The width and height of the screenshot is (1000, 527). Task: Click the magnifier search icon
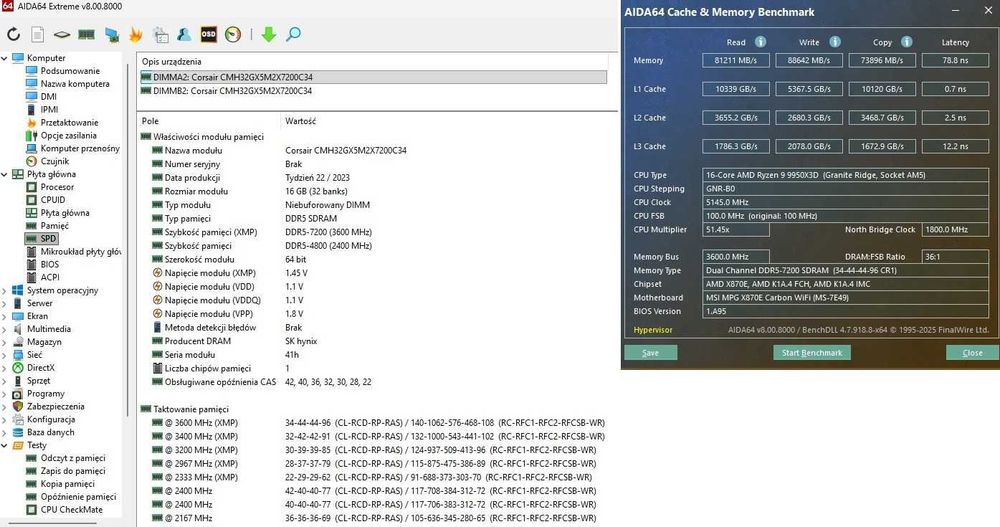click(x=293, y=34)
